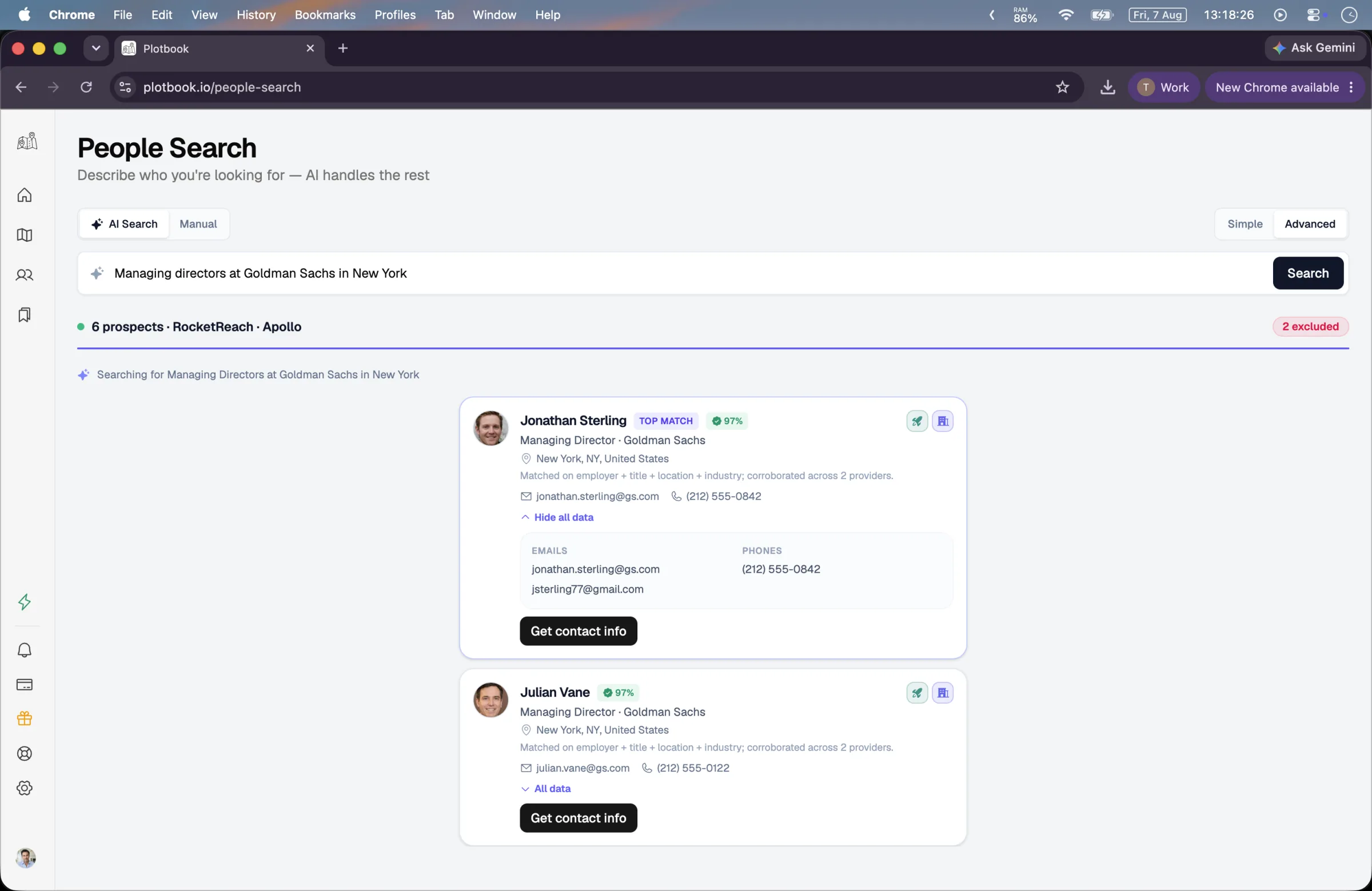The image size is (1372, 891).
Task: Switch to Manual search tab
Action: point(198,223)
